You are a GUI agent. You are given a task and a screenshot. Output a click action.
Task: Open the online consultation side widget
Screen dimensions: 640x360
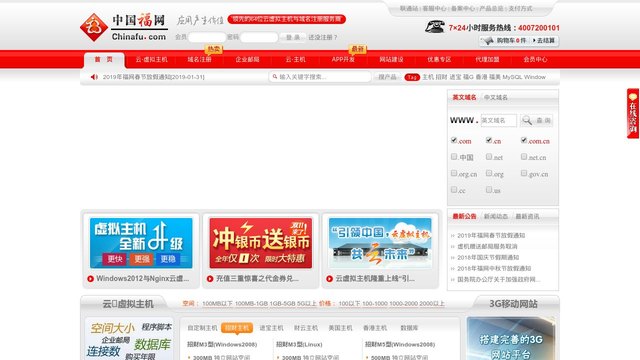[x=633, y=113]
